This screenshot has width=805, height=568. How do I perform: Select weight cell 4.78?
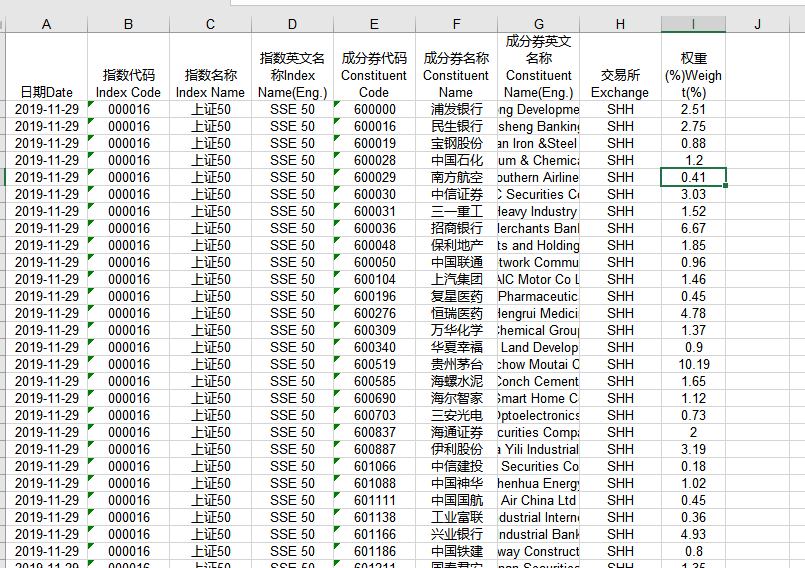(x=694, y=313)
